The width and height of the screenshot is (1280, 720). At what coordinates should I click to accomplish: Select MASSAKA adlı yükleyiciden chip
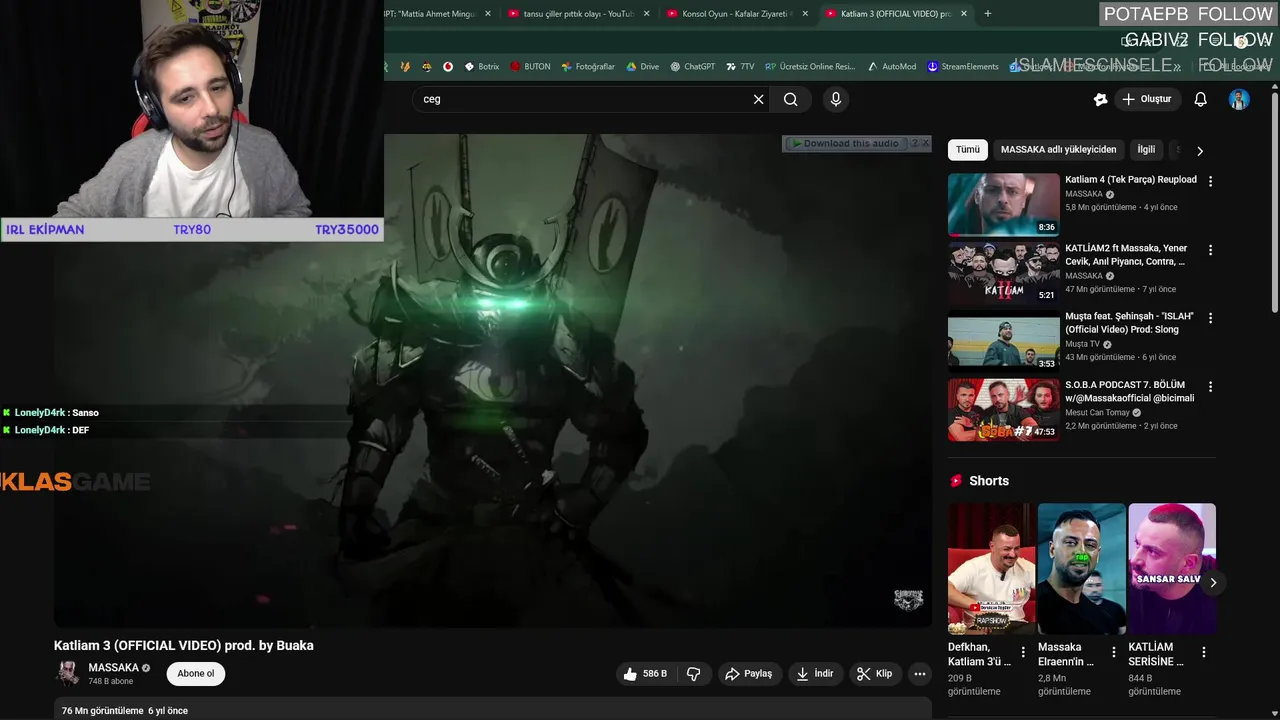point(1058,150)
